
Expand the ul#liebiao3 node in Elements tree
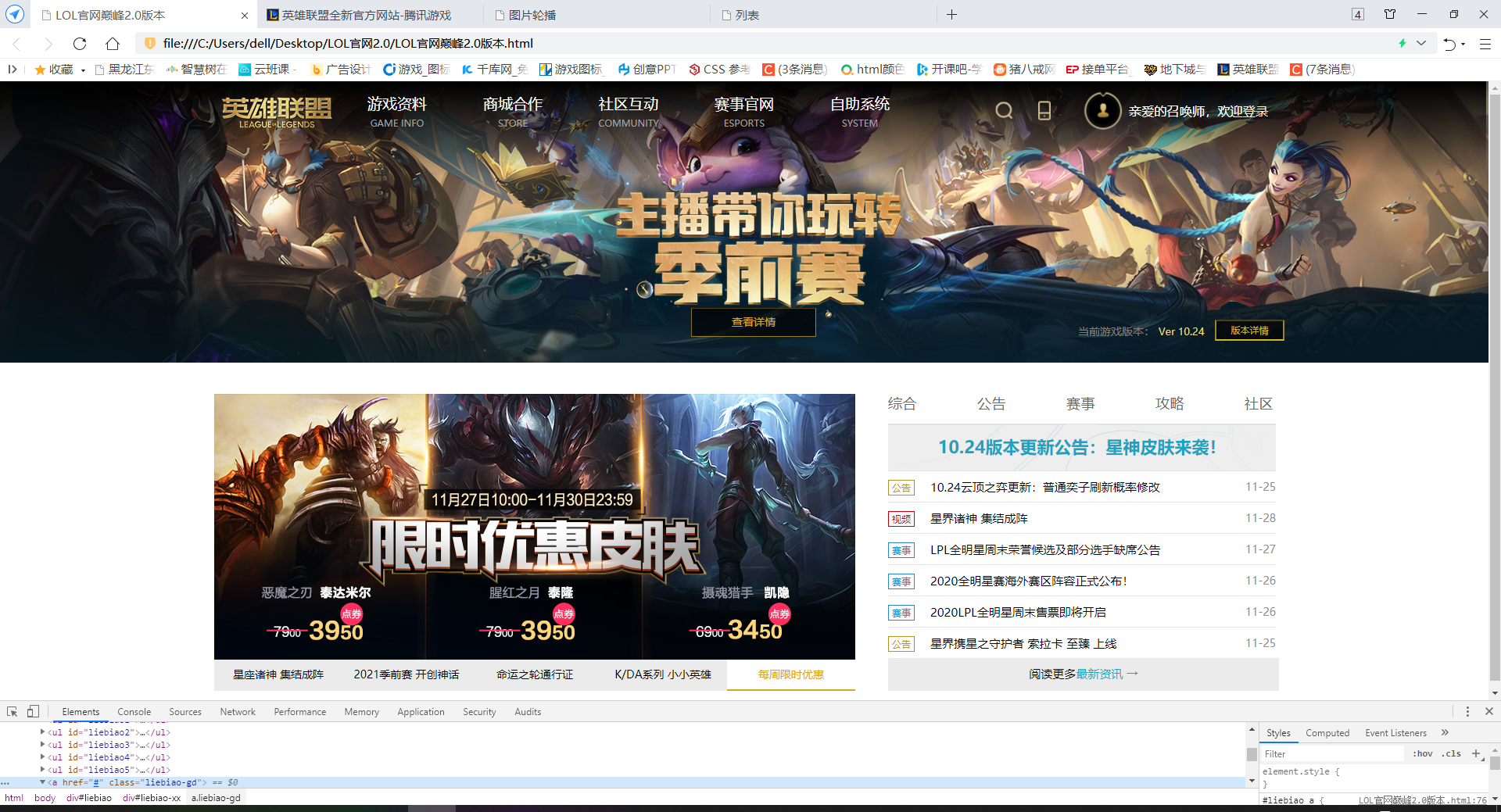coord(41,745)
